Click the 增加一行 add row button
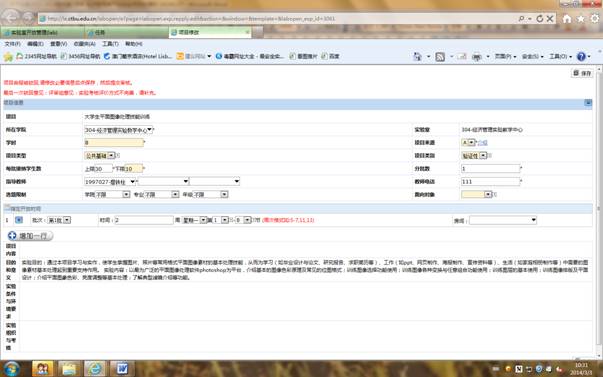 pos(30,236)
